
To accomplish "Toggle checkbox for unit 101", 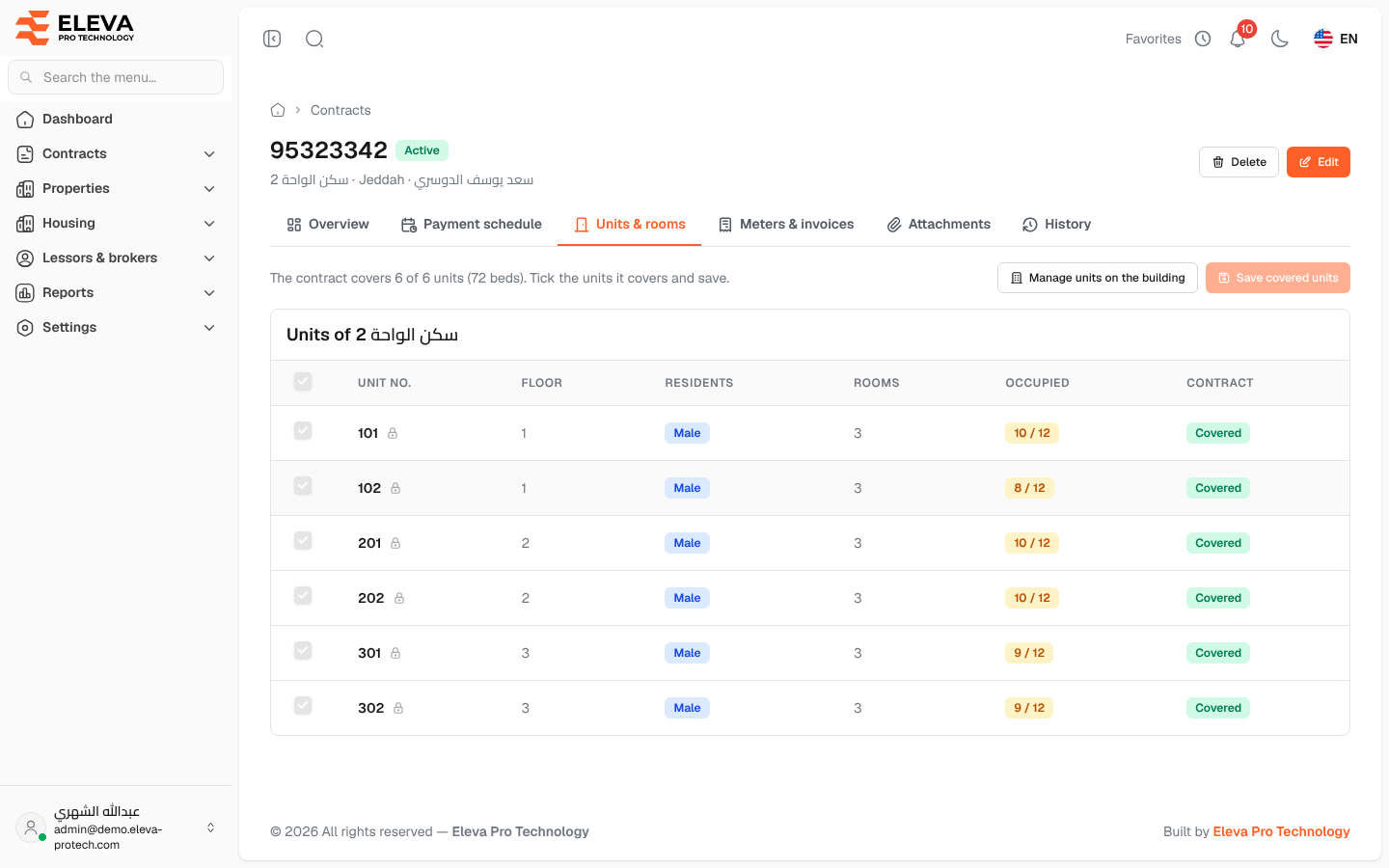I will click(303, 430).
